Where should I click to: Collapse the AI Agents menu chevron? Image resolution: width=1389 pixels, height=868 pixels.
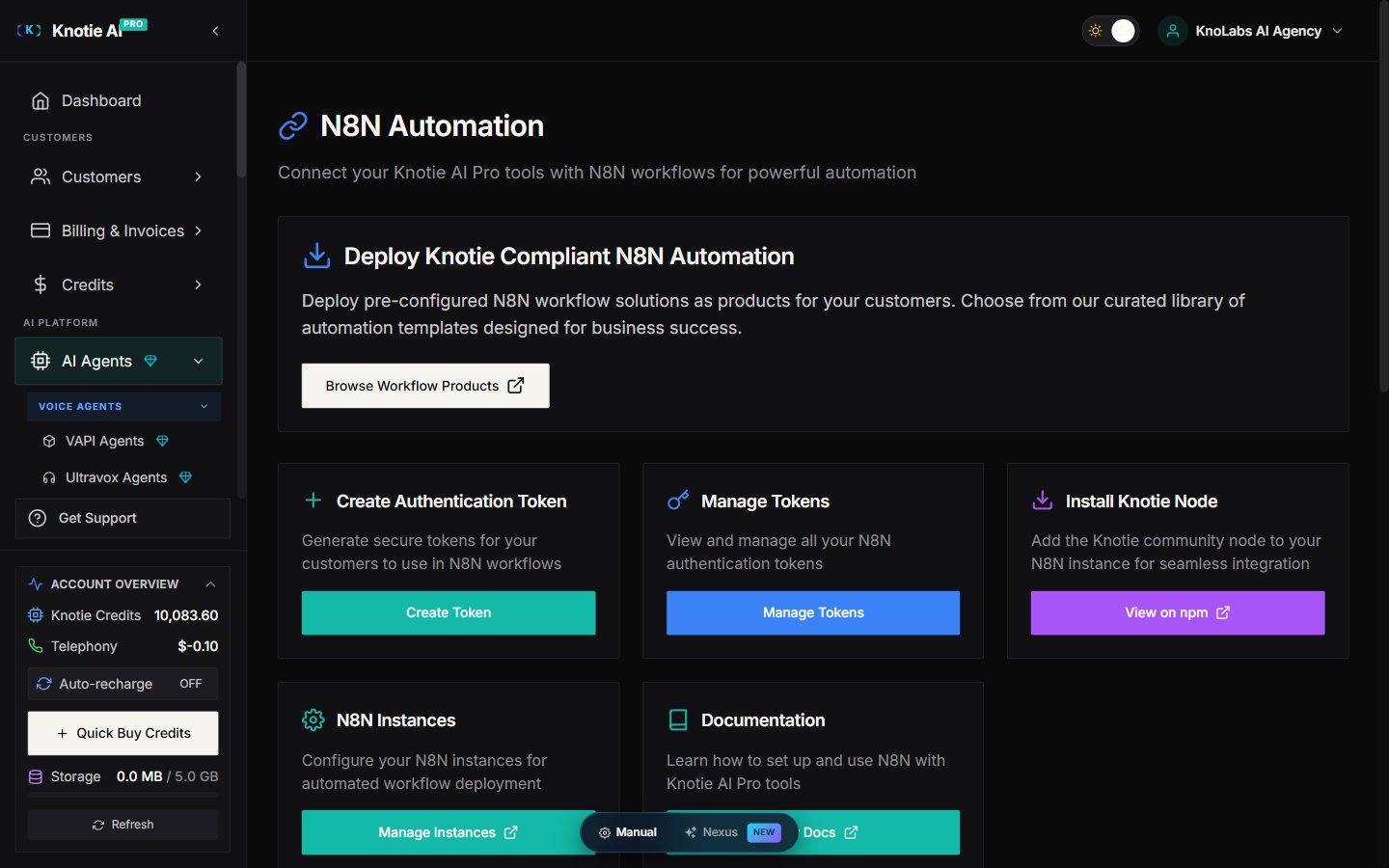coord(198,361)
